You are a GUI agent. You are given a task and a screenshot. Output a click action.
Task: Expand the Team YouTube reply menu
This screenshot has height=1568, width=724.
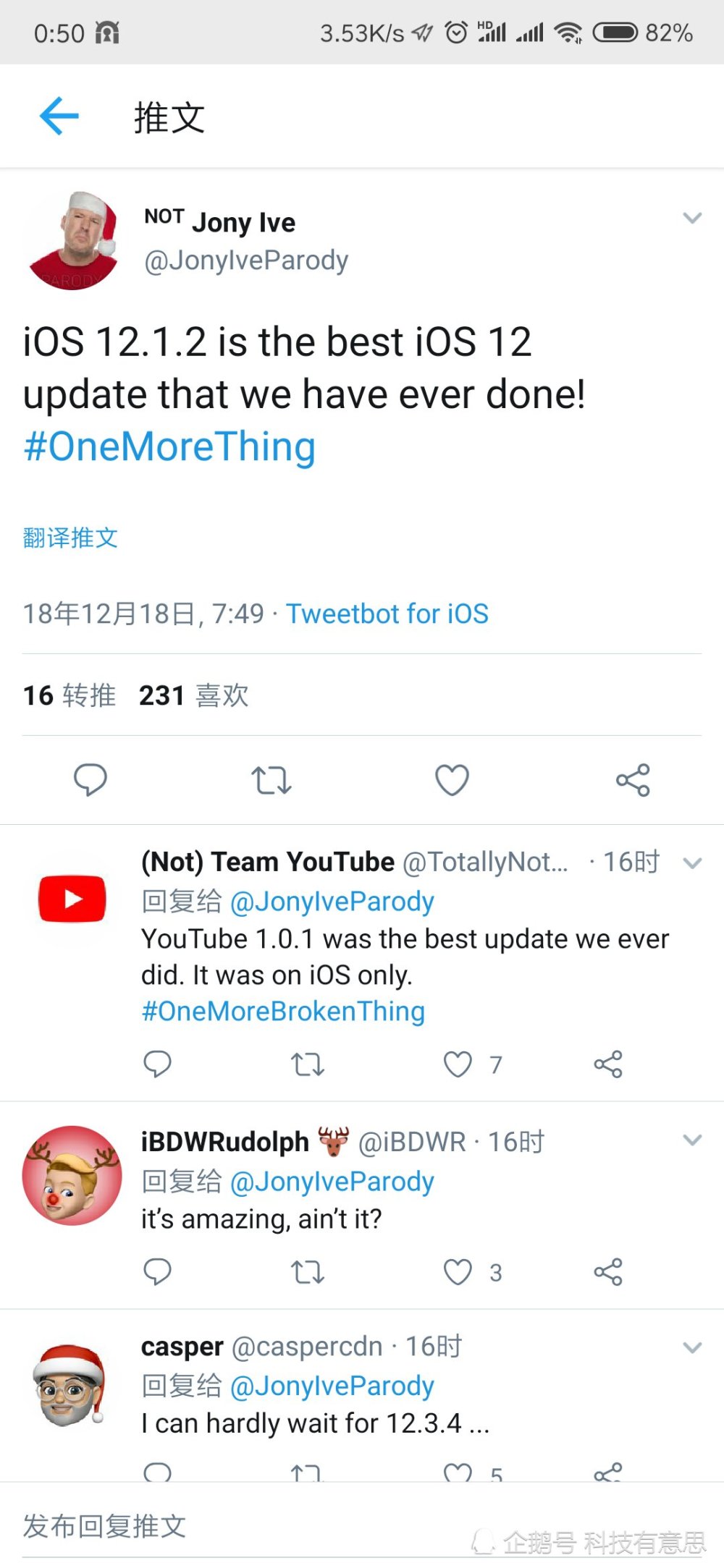coord(692,863)
